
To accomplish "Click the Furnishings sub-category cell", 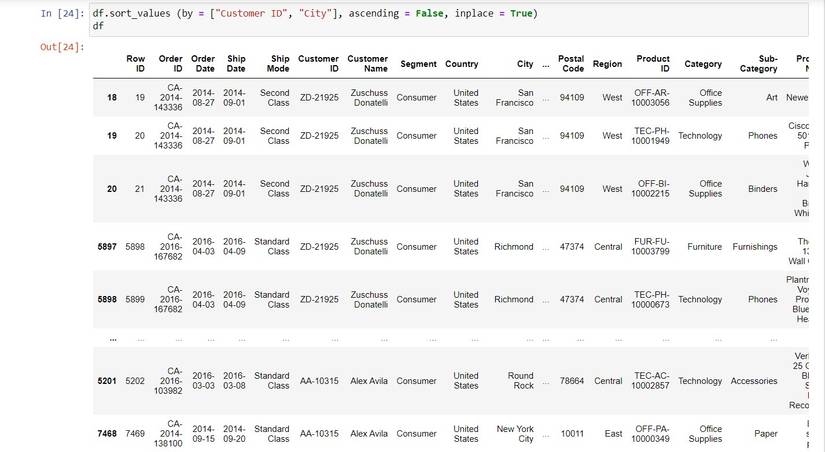I will point(754,247).
